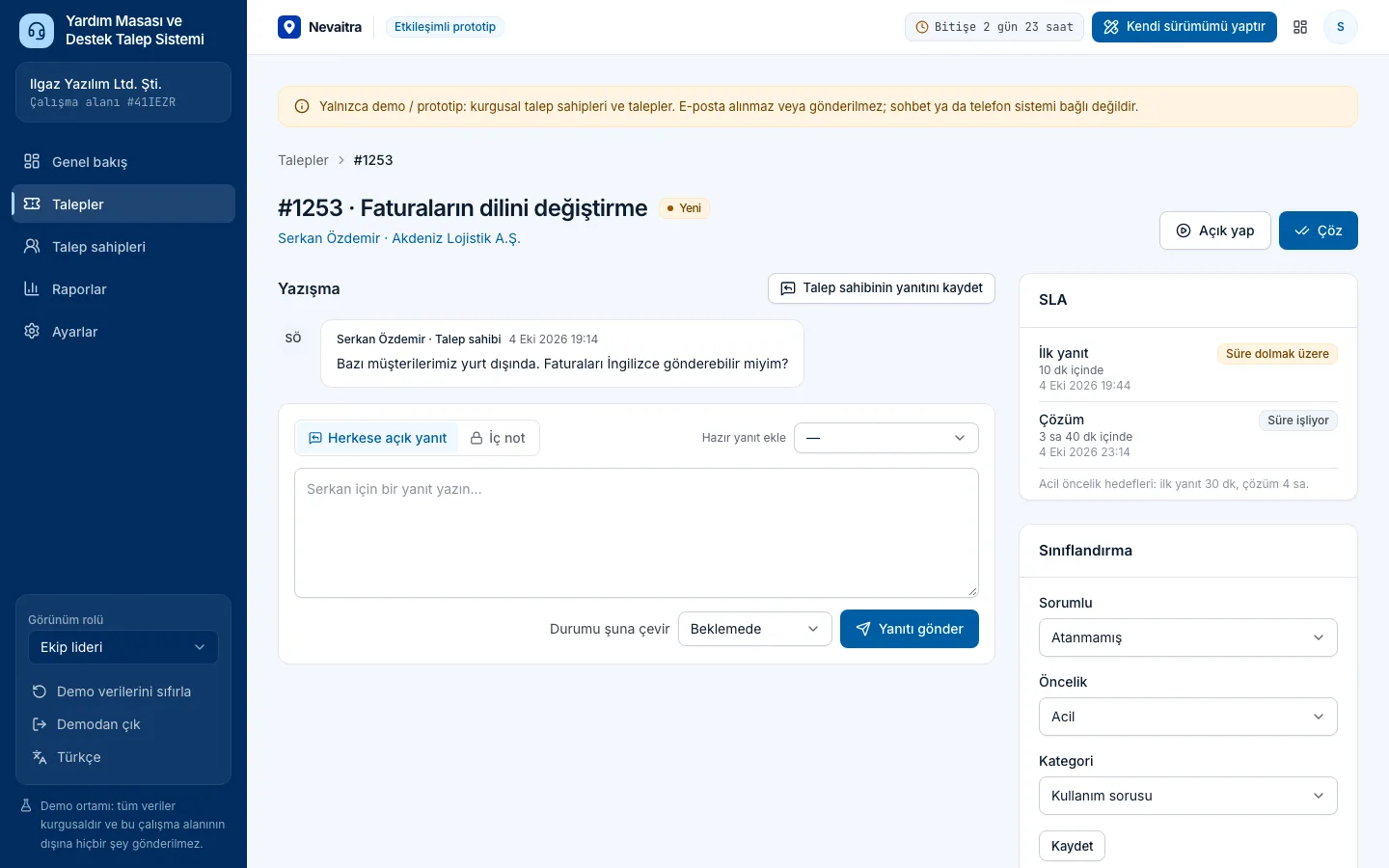Click the Çöz button
Viewport: 1389px width, 868px height.
(x=1319, y=231)
